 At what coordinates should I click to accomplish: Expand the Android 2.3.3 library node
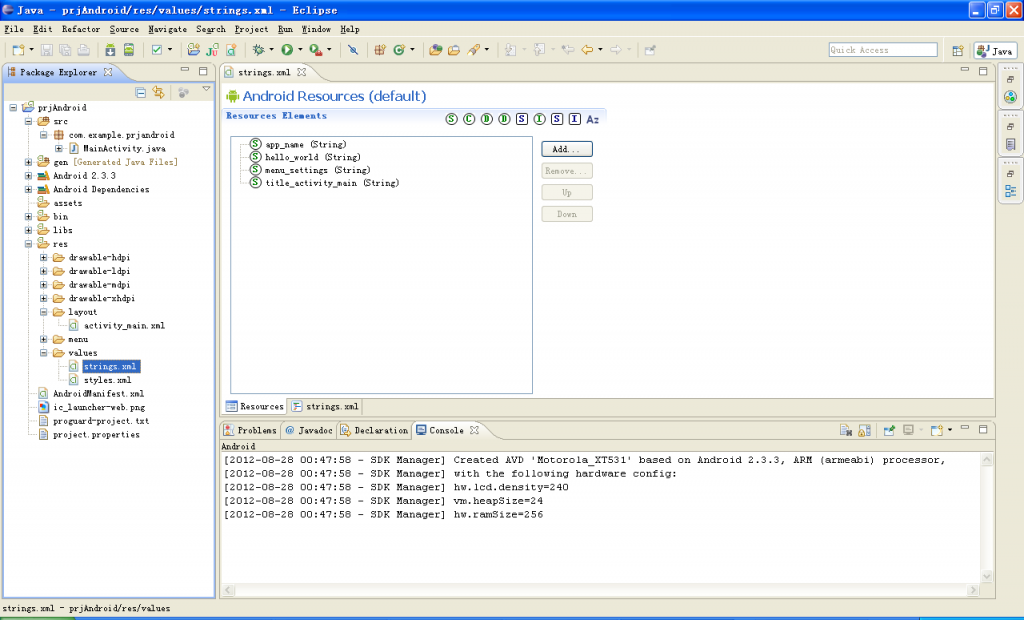[28, 176]
